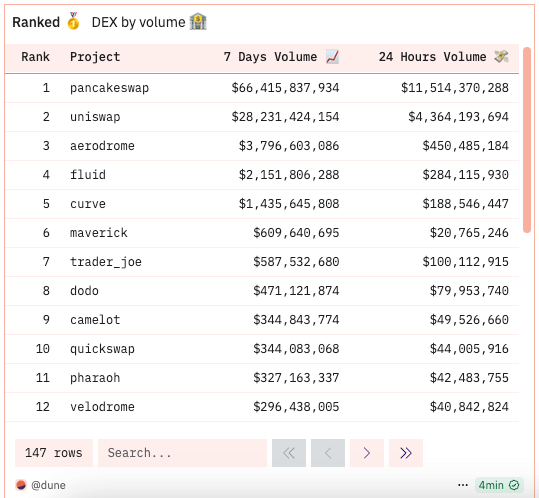Click aerodrome 7-day volume $3,796,603,086

[289, 146]
